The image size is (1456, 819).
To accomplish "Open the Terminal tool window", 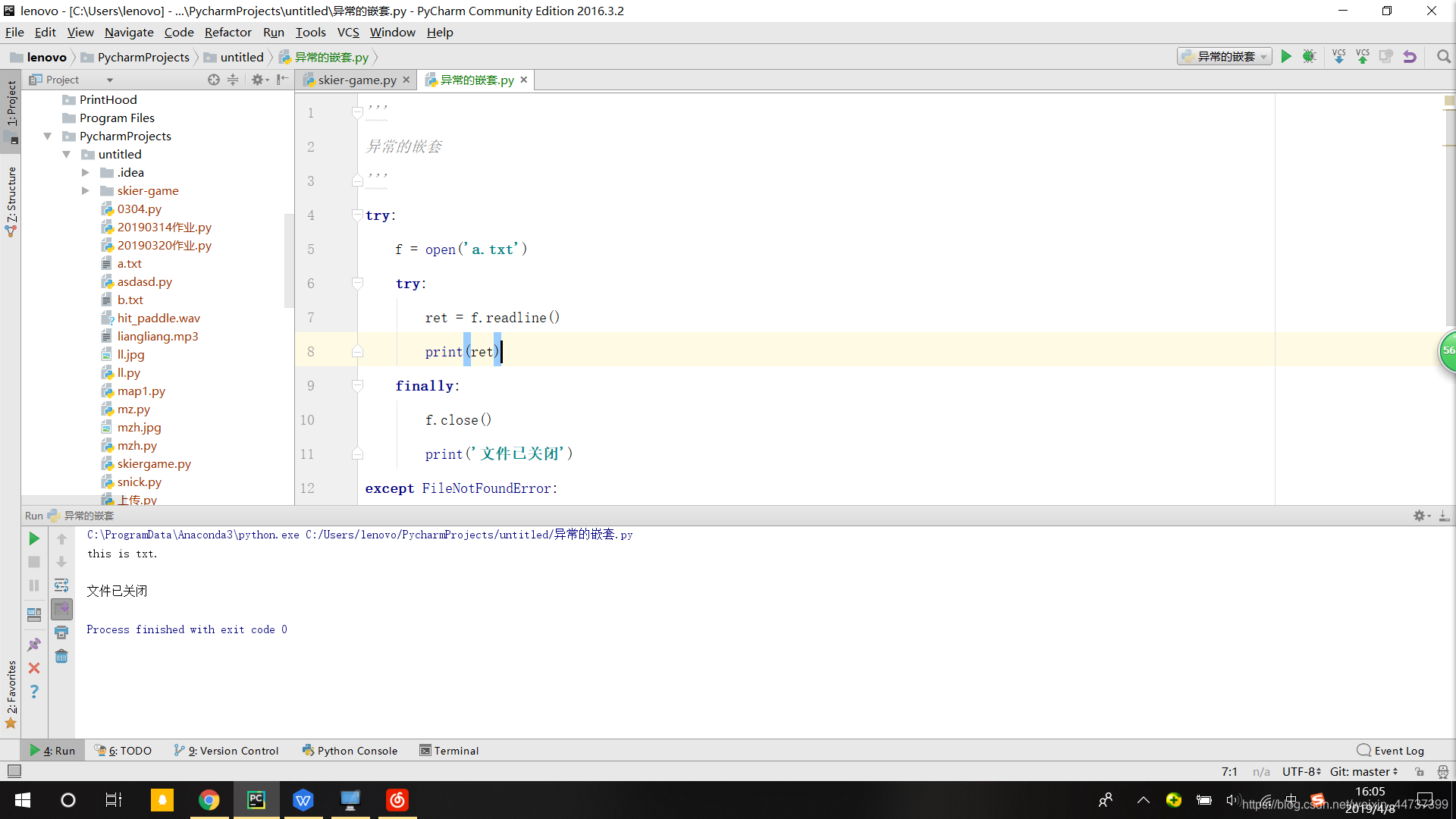I will point(449,751).
